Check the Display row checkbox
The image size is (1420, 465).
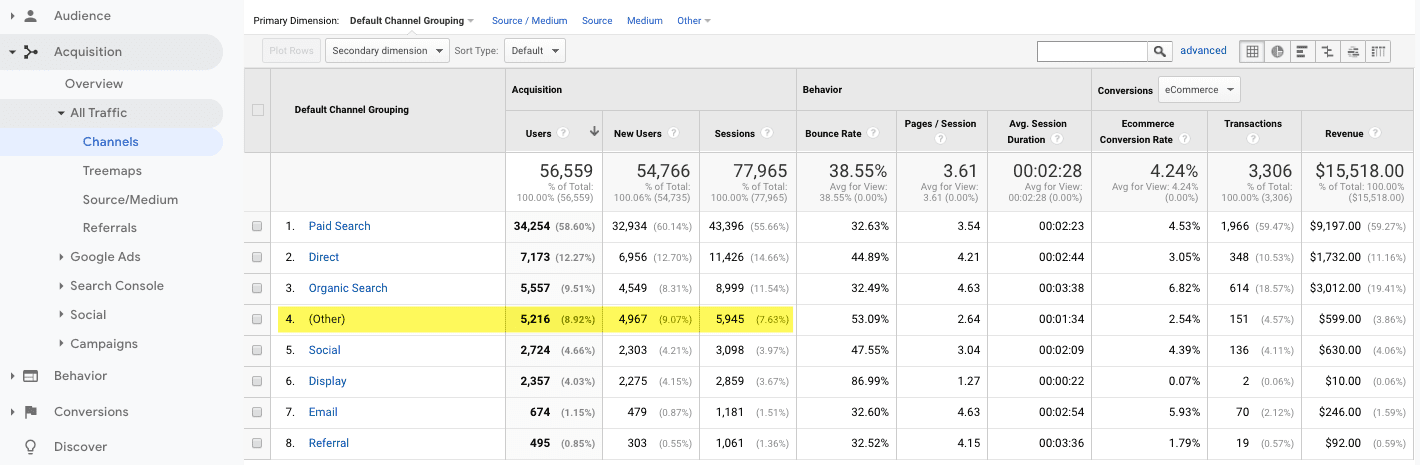(257, 381)
